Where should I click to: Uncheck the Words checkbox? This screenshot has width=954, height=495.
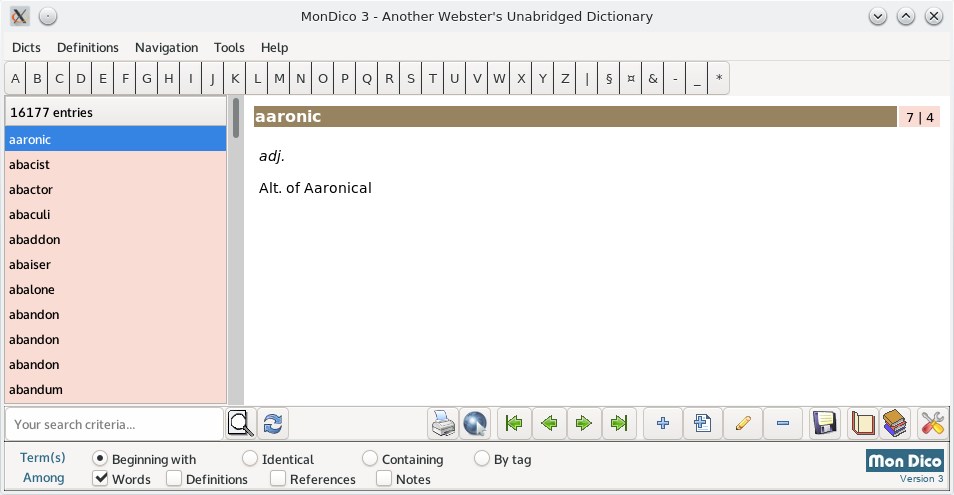(100, 479)
